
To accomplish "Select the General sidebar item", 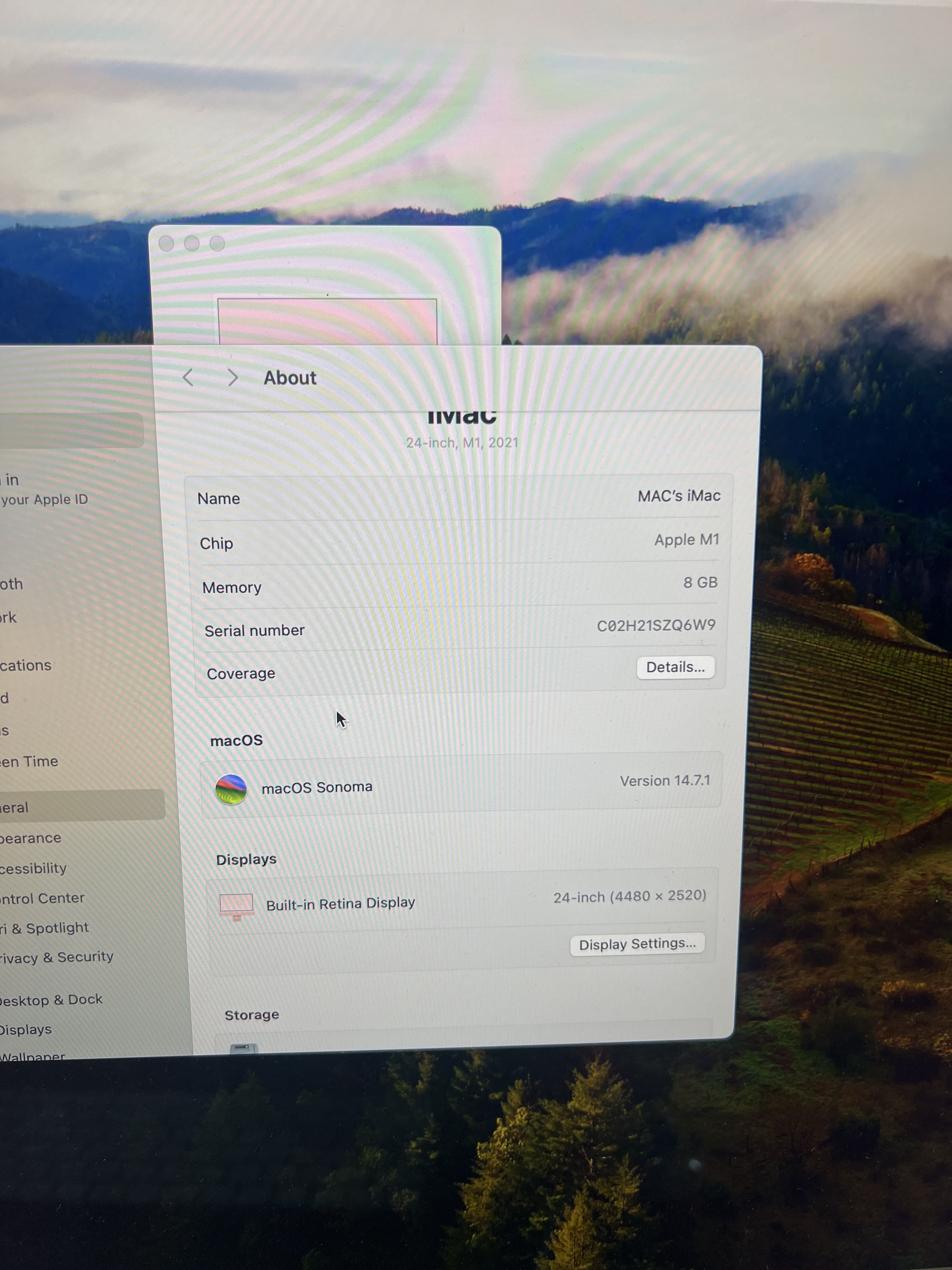I will point(17,807).
